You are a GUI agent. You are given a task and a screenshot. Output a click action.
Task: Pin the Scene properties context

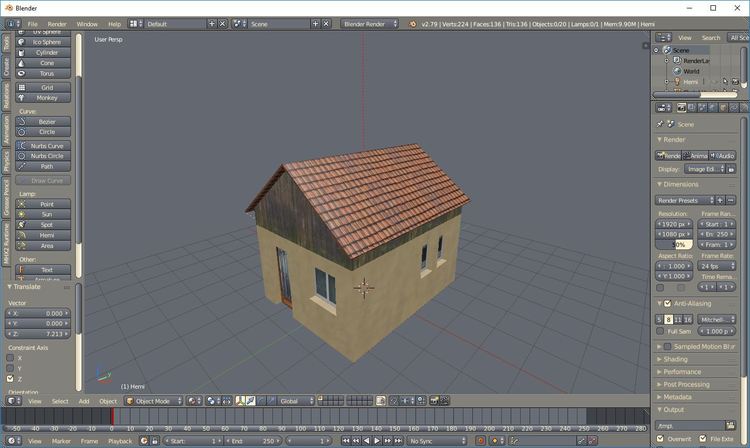[x=660, y=124]
